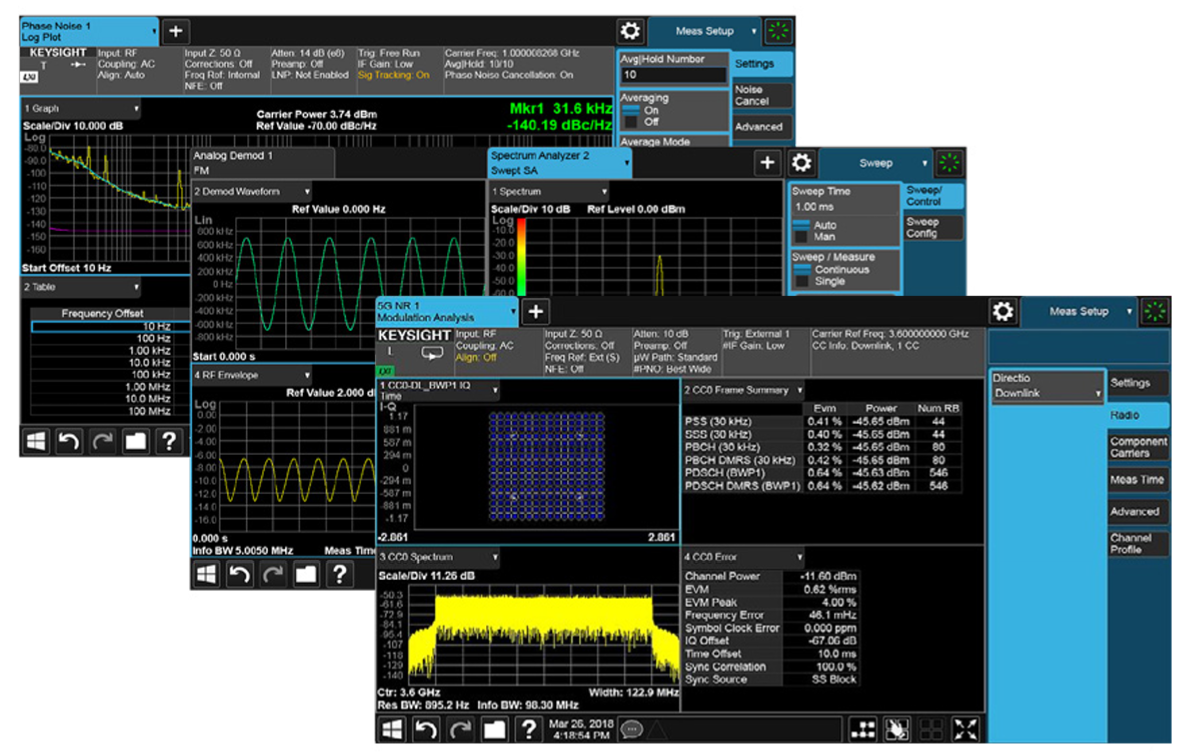
Task: Click green sweep indicator beside Sweep menu
Action: click(949, 162)
